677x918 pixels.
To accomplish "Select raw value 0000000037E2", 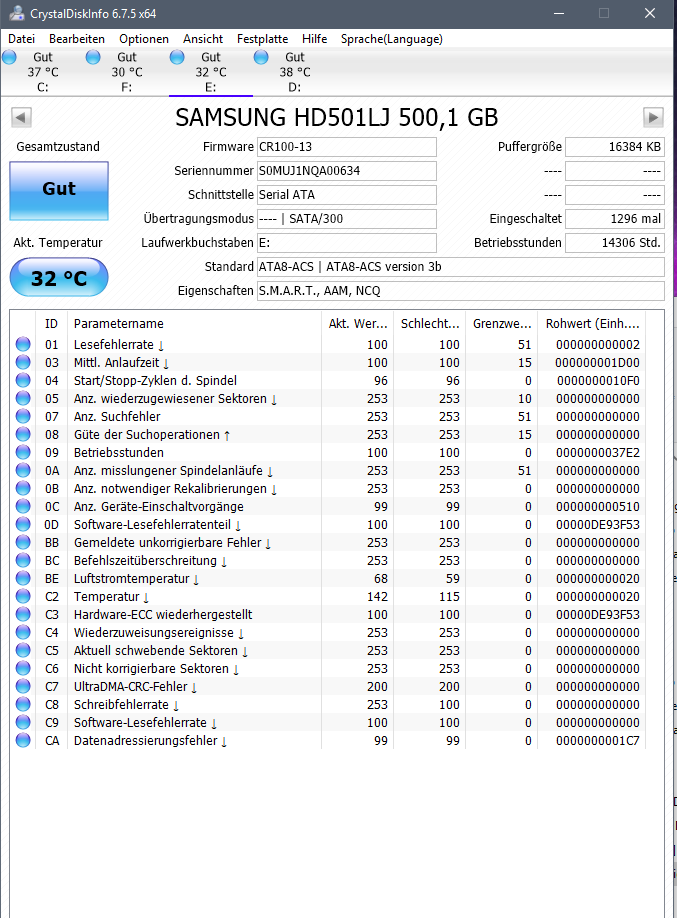I will click(x=598, y=453).
